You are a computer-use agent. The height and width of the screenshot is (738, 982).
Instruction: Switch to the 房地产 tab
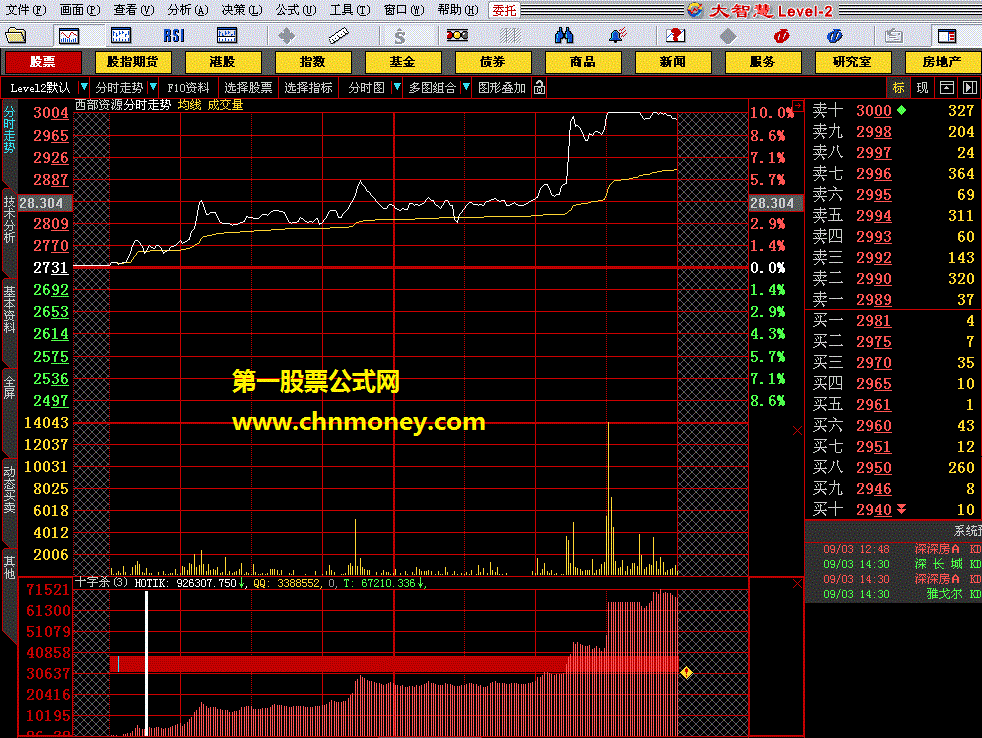click(x=943, y=62)
